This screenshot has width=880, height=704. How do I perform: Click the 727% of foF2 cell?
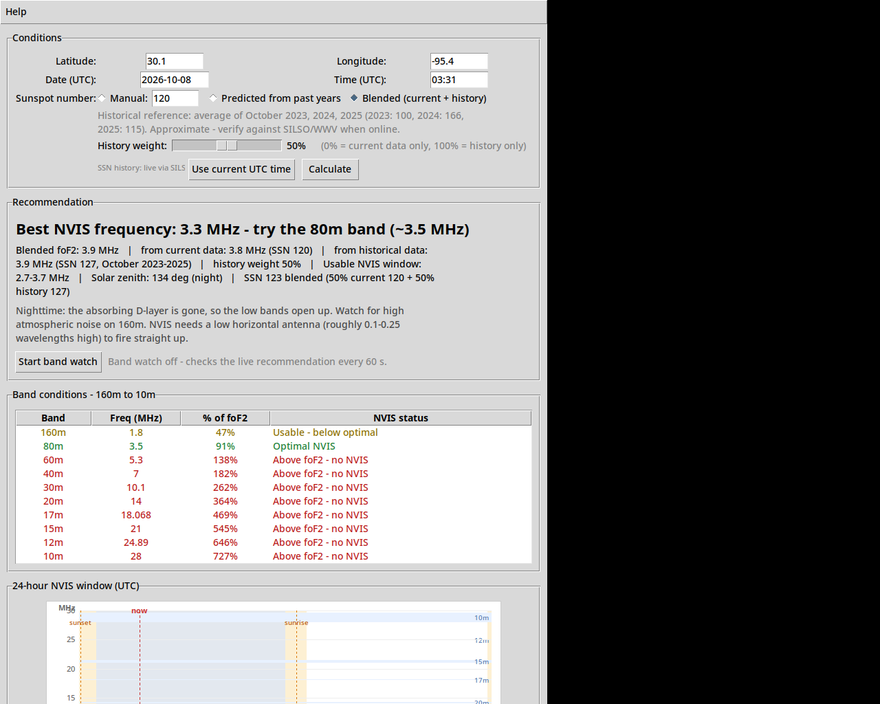pyautogui.click(x=225, y=556)
